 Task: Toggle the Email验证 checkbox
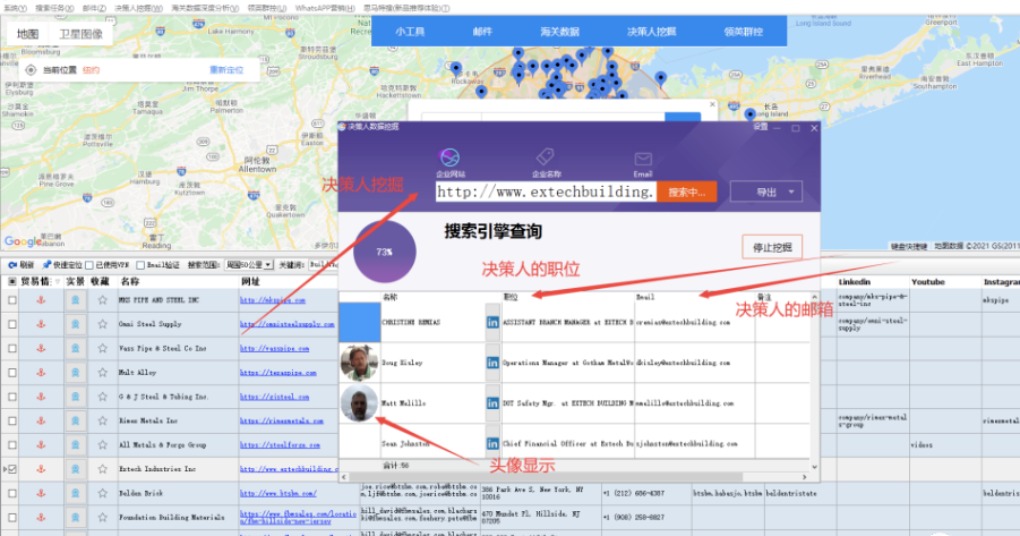click(x=140, y=265)
